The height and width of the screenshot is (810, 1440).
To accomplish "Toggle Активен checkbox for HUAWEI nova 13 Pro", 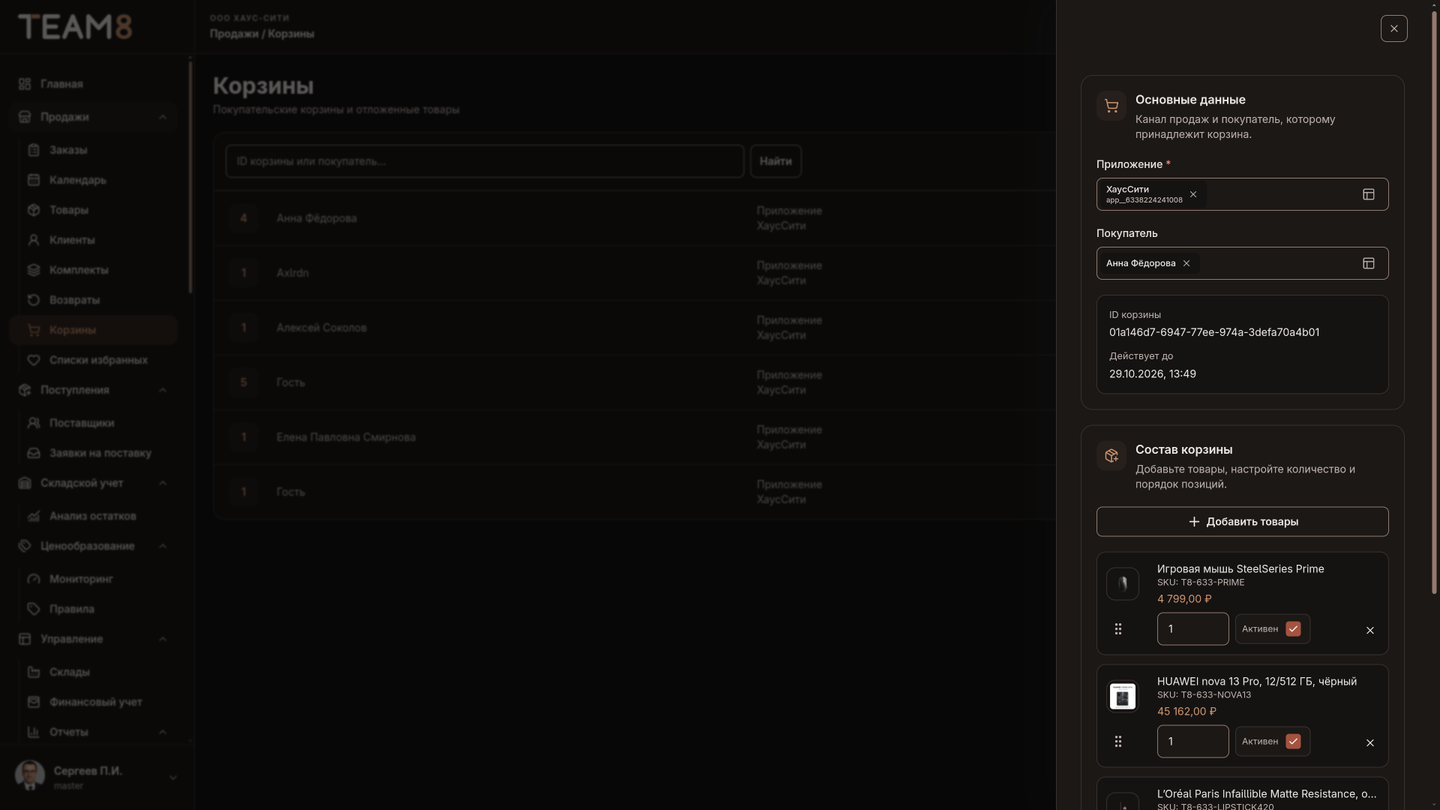I will click(x=1293, y=741).
